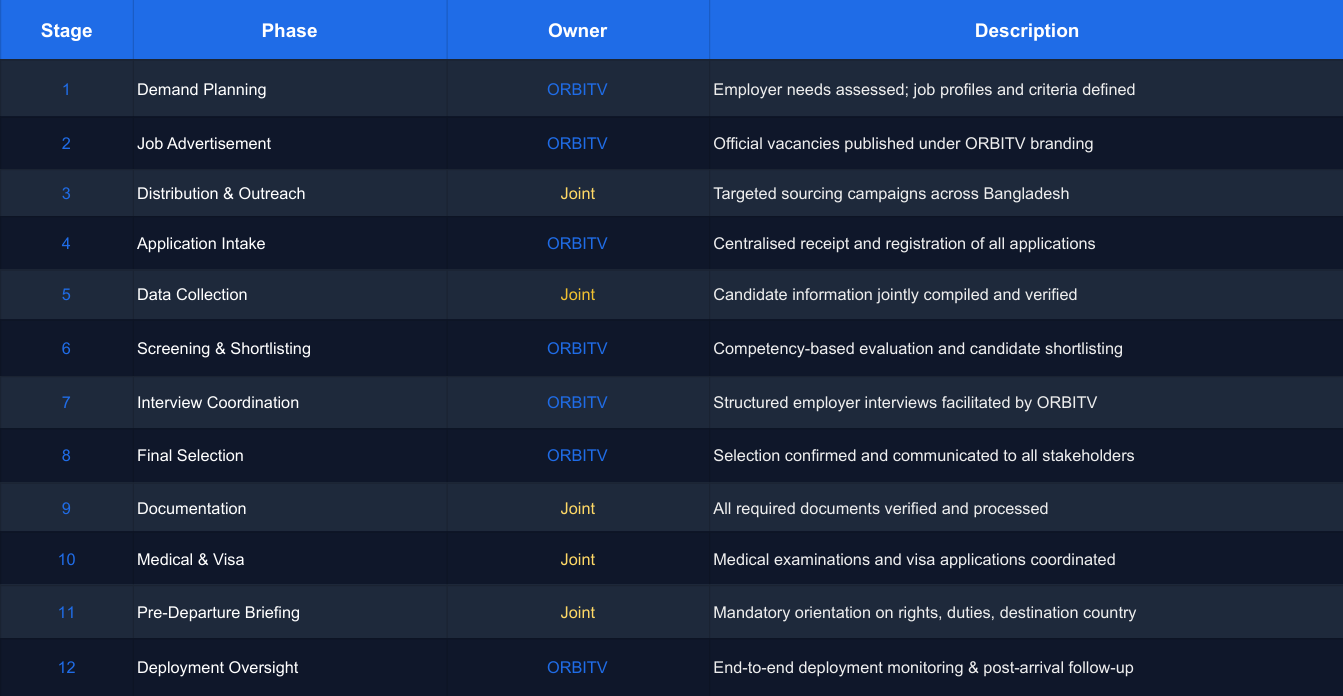The height and width of the screenshot is (696, 1343).
Task: Select Interview Coordination phase cell
Action: click(x=289, y=402)
